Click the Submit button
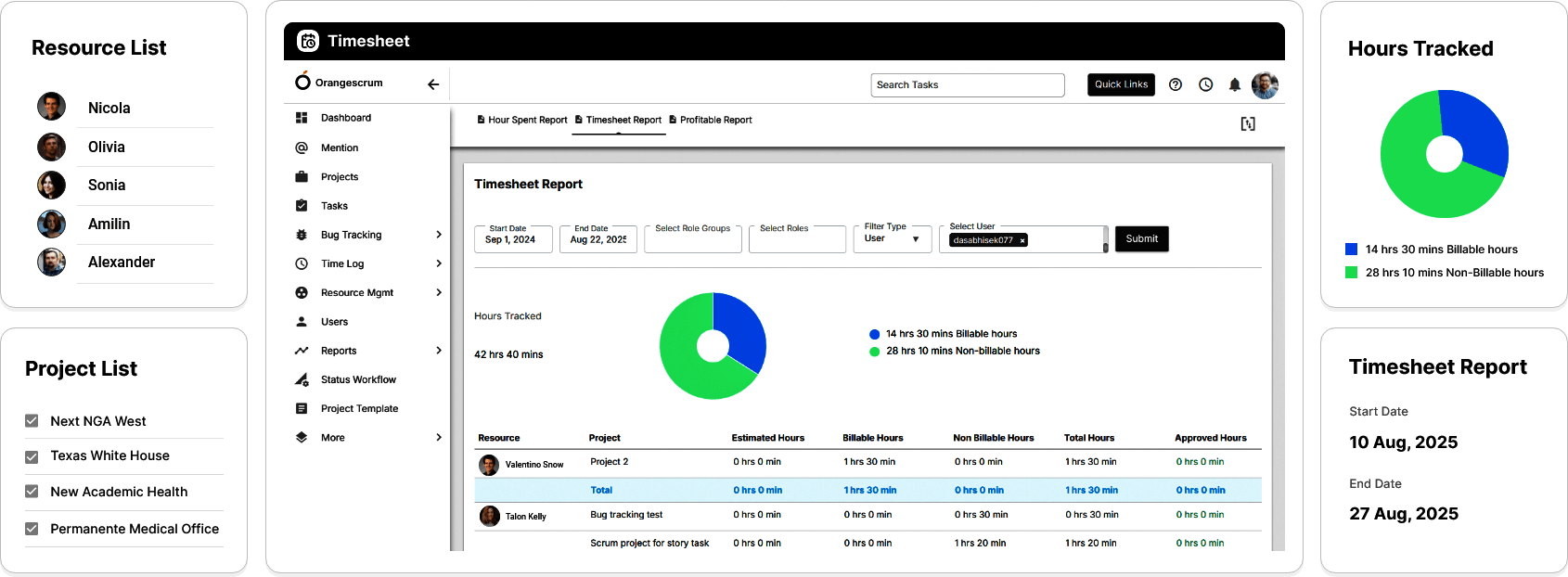The image size is (1568, 577). [1141, 238]
